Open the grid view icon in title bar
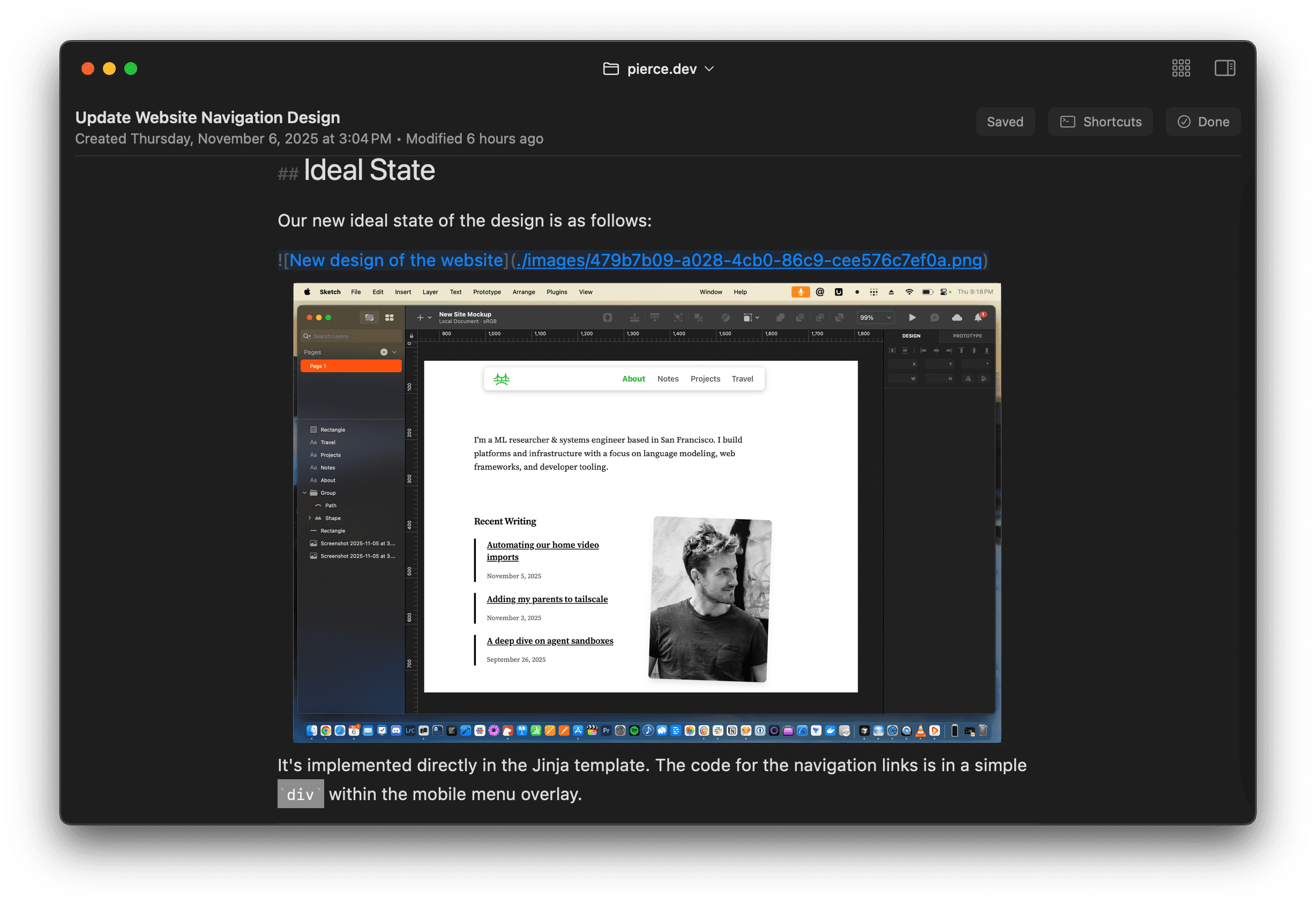This screenshot has width=1316, height=904. click(x=1180, y=69)
